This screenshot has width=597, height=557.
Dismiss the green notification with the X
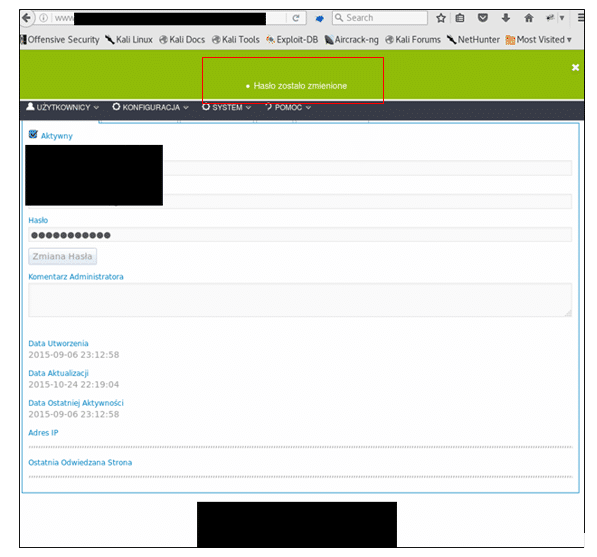point(575,67)
